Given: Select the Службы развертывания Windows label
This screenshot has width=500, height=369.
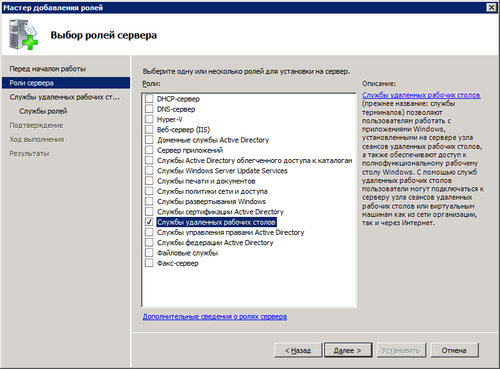Looking at the screenshot, I should (211, 202).
